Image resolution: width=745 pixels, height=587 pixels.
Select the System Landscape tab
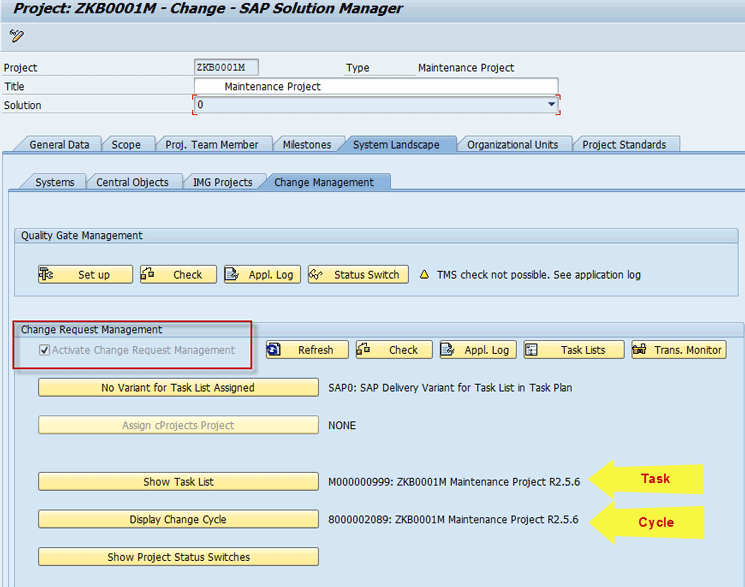point(396,144)
